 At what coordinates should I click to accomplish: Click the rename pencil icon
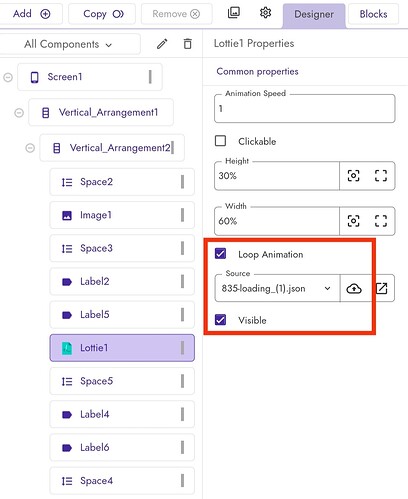162,44
